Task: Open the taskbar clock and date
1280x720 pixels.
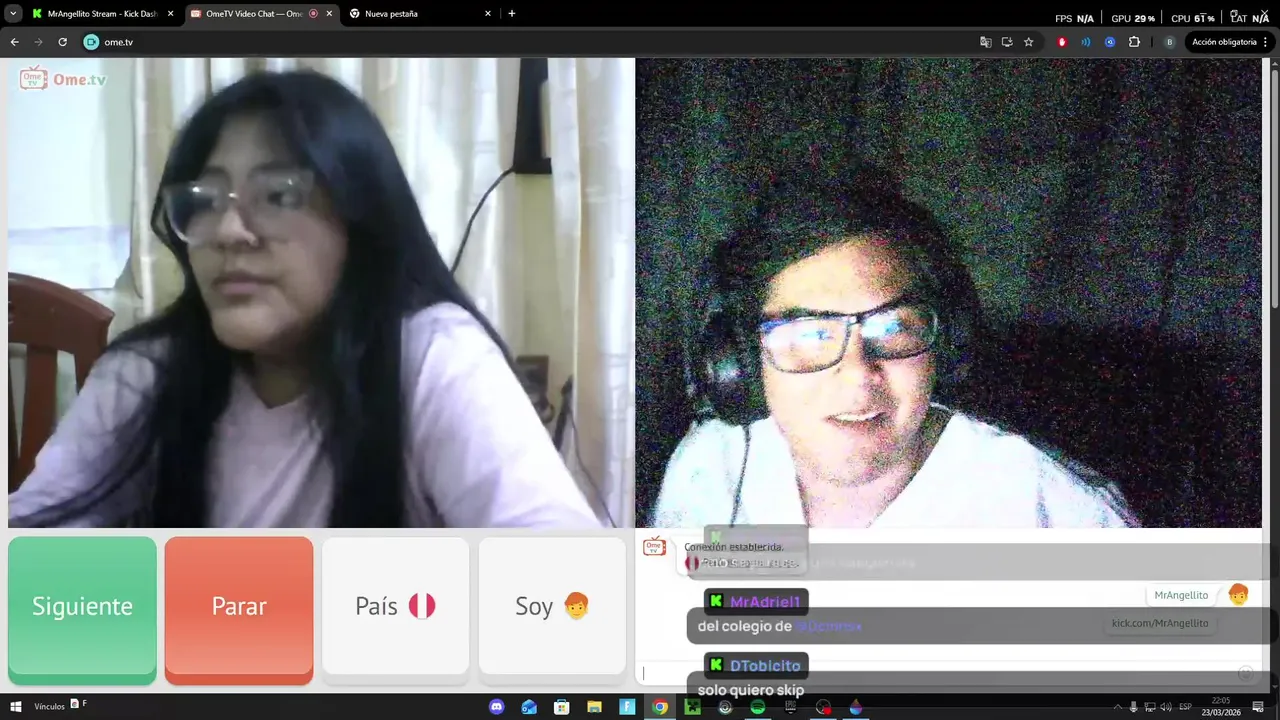Action: (1221, 706)
